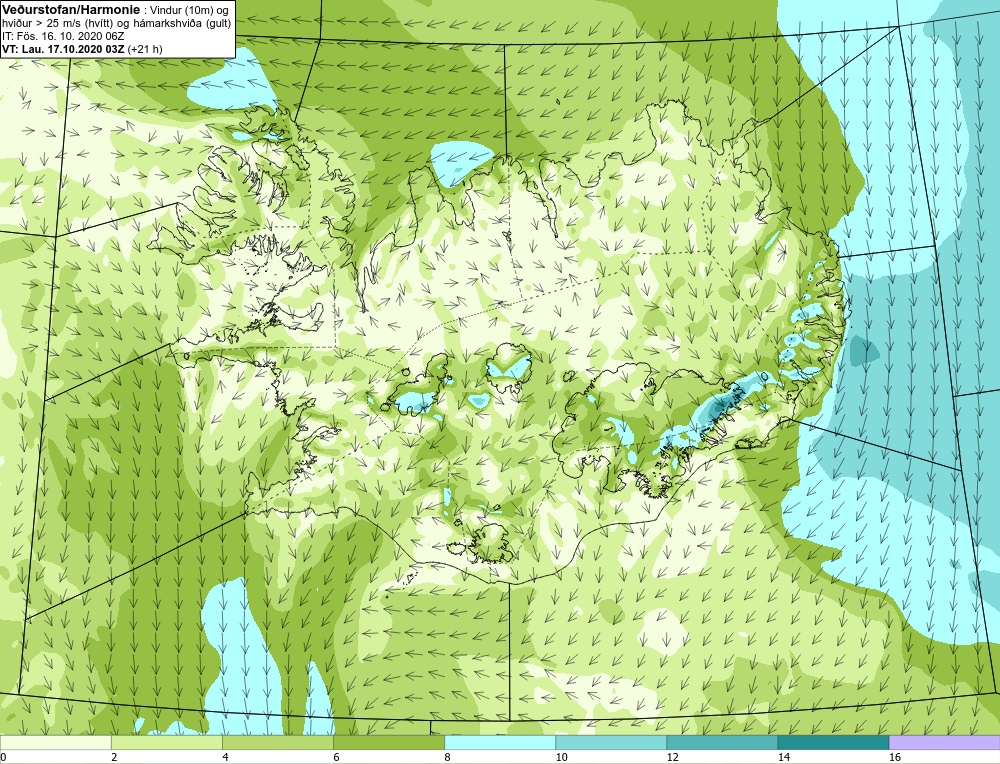This screenshot has height=764, width=1000.
Task: Click the 8–10 m/s light cyan swatch
Action: pos(500,742)
